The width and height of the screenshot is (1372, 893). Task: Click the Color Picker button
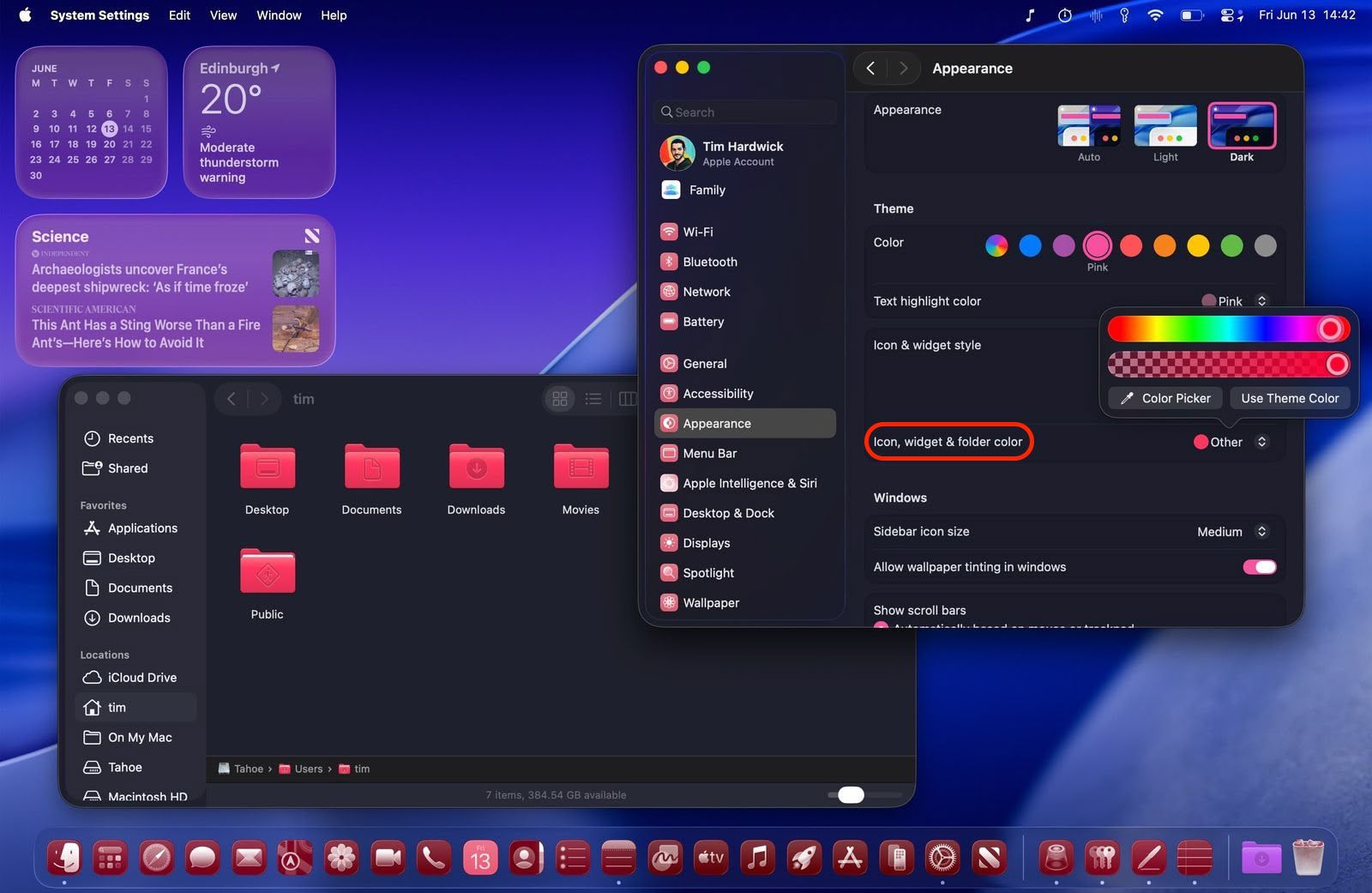coord(1164,398)
